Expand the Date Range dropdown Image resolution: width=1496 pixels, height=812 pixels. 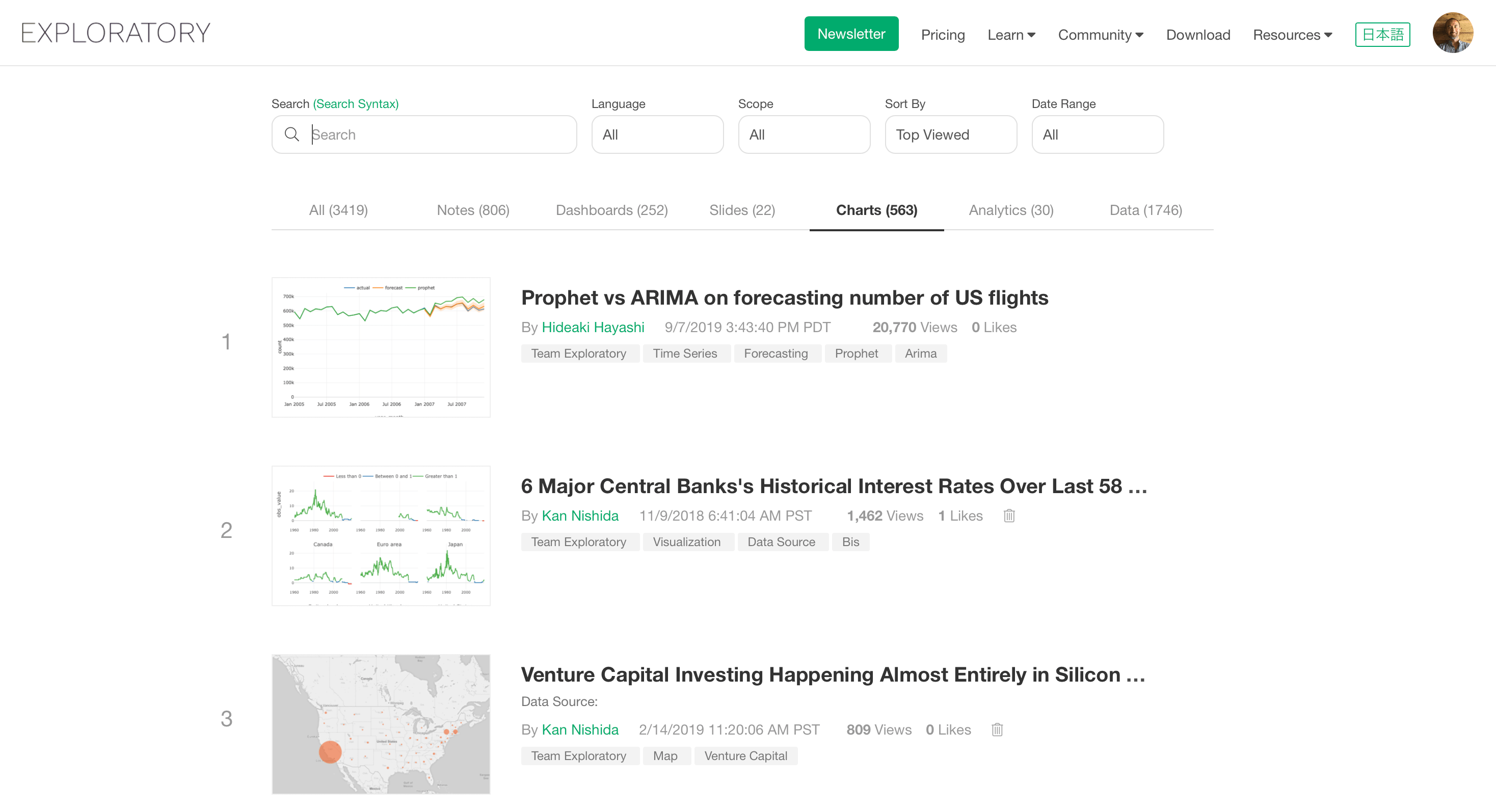pyautogui.click(x=1097, y=134)
